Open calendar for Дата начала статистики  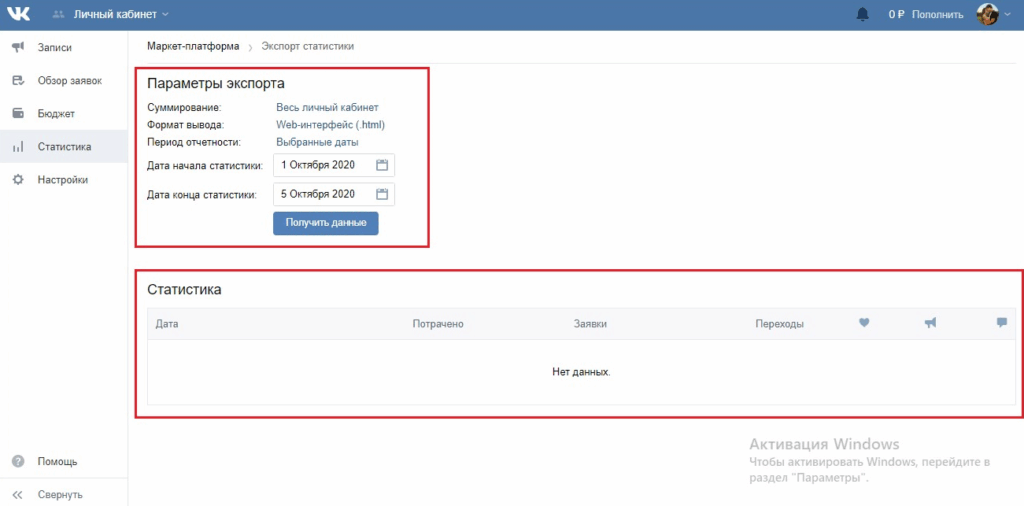click(382, 165)
